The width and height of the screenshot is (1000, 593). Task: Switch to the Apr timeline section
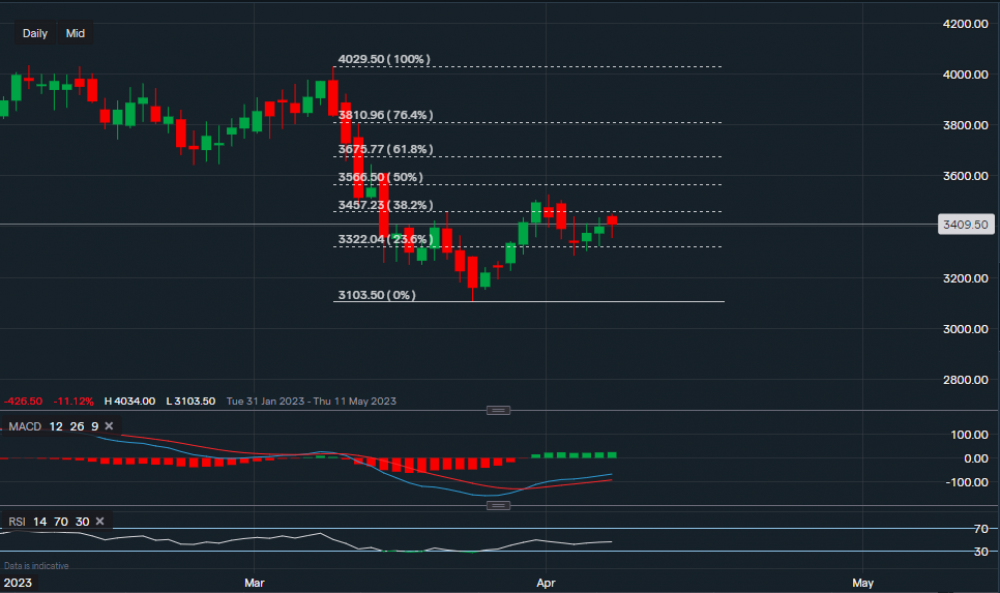546,582
